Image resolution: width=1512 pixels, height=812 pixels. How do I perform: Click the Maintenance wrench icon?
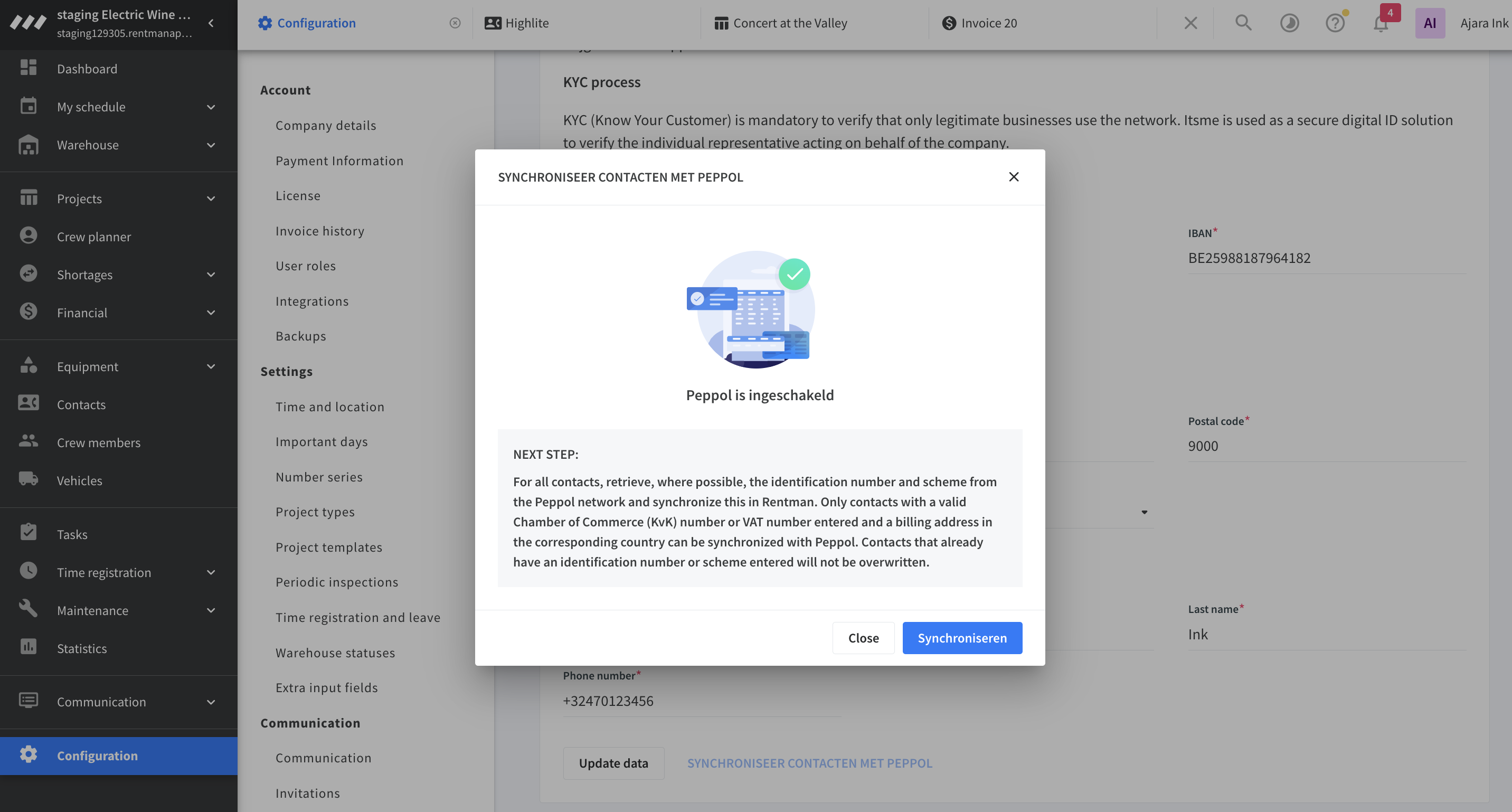click(28, 609)
